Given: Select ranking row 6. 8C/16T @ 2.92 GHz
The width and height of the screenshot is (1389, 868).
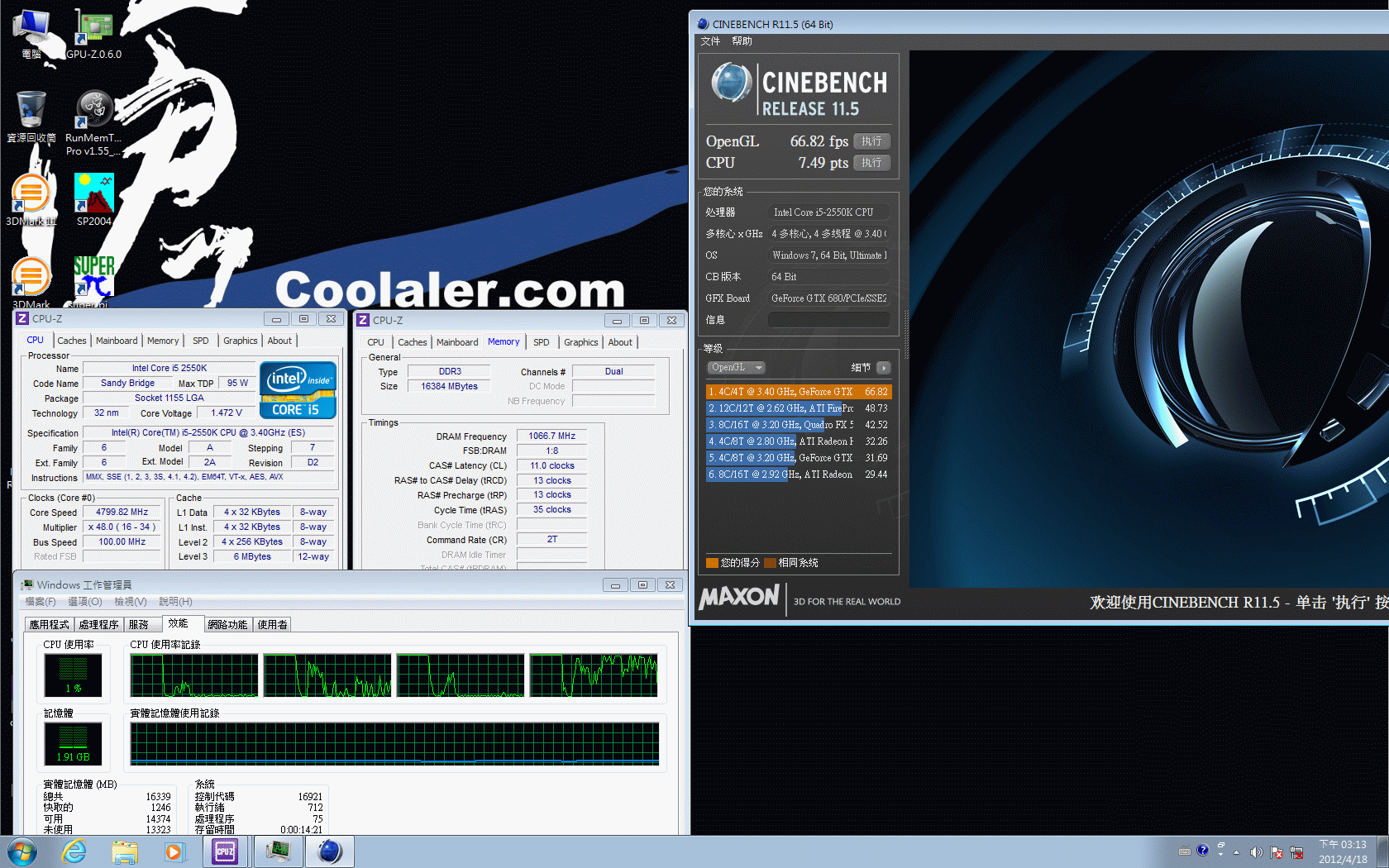Looking at the screenshot, I should tap(799, 475).
